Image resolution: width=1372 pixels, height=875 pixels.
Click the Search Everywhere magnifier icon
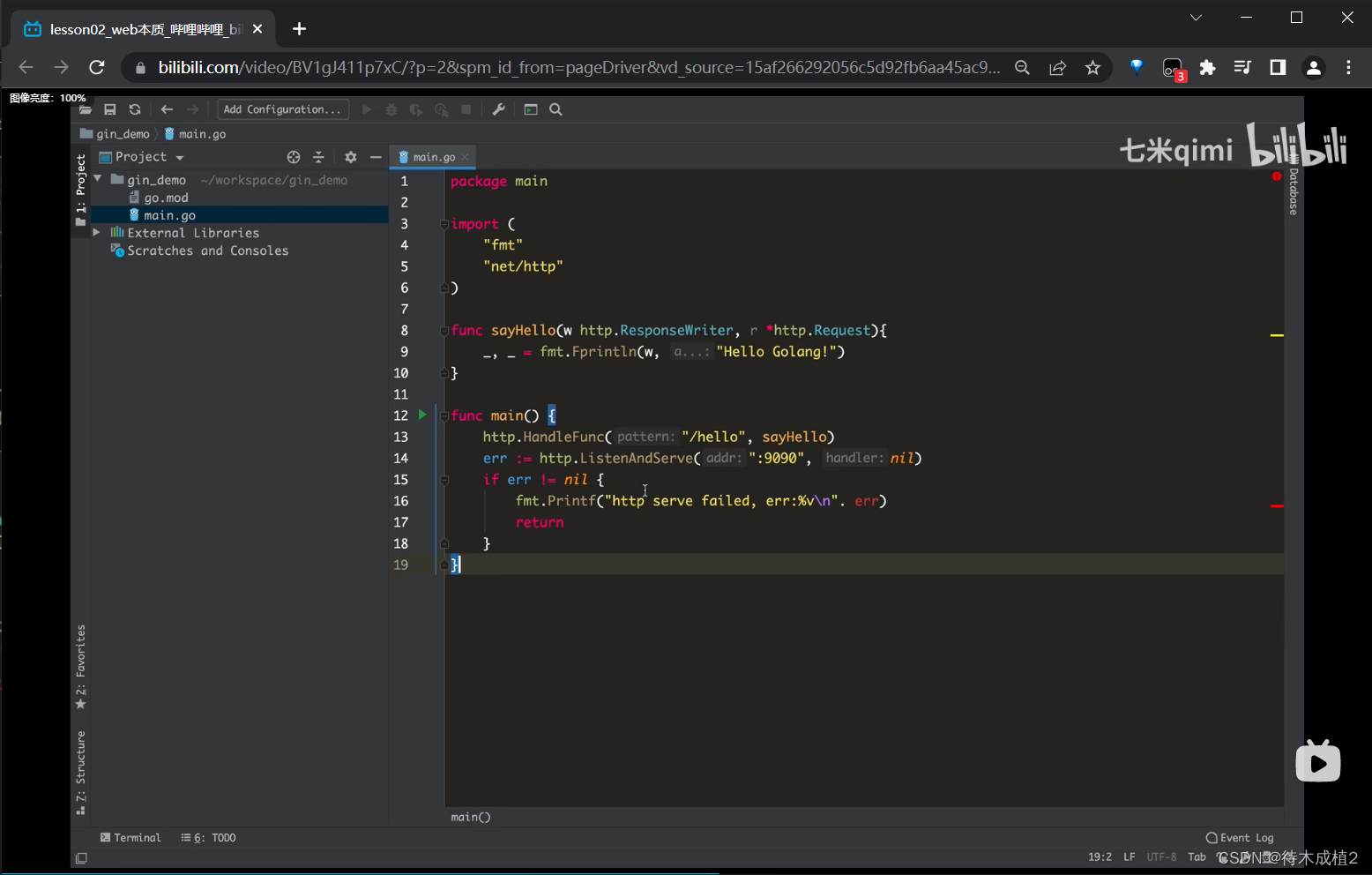point(556,109)
